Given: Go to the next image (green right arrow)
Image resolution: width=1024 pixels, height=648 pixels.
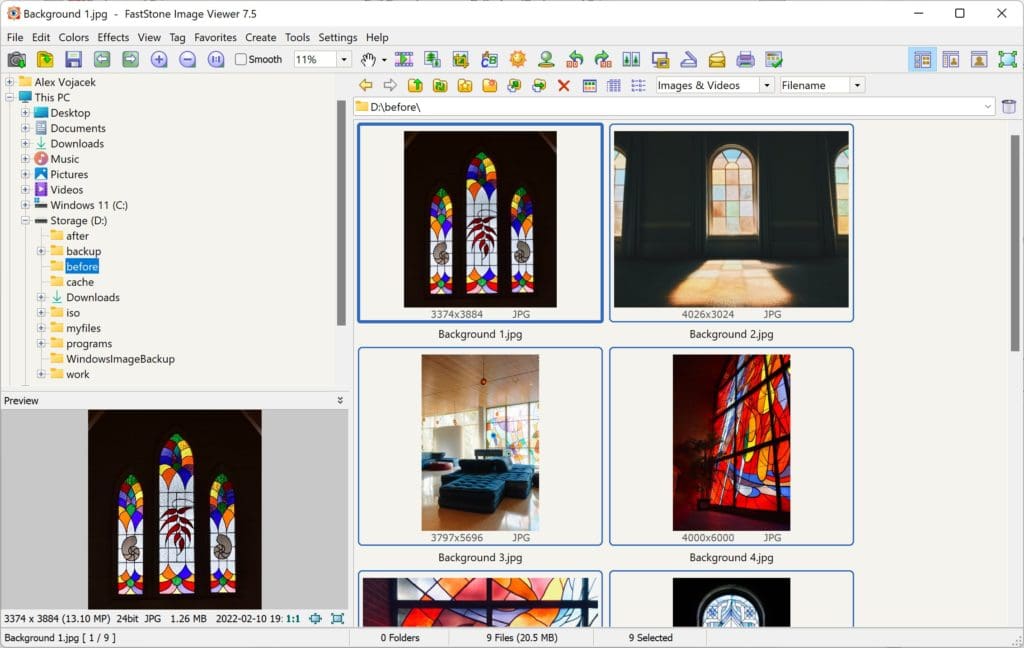Looking at the screenshot, I should pos(131,59).
